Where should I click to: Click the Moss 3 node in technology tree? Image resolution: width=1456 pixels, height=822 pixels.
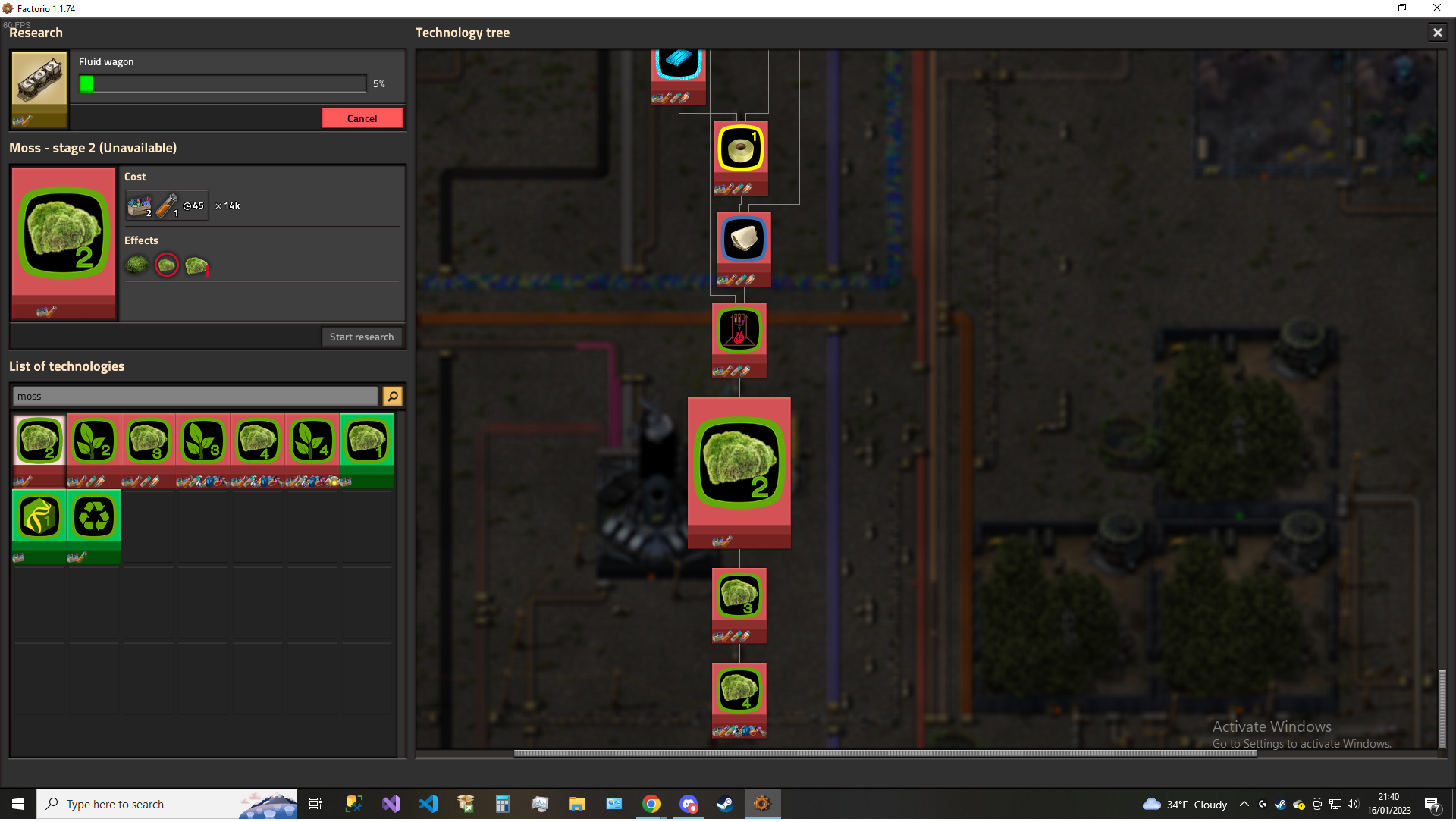coord(739,605)
